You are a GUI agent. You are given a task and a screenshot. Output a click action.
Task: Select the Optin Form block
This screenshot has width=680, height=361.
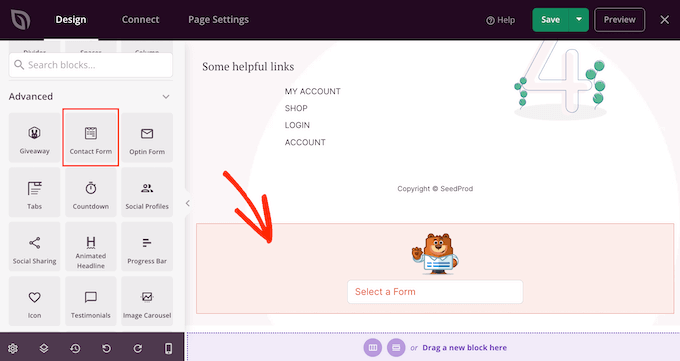click(x=147, y=138)
